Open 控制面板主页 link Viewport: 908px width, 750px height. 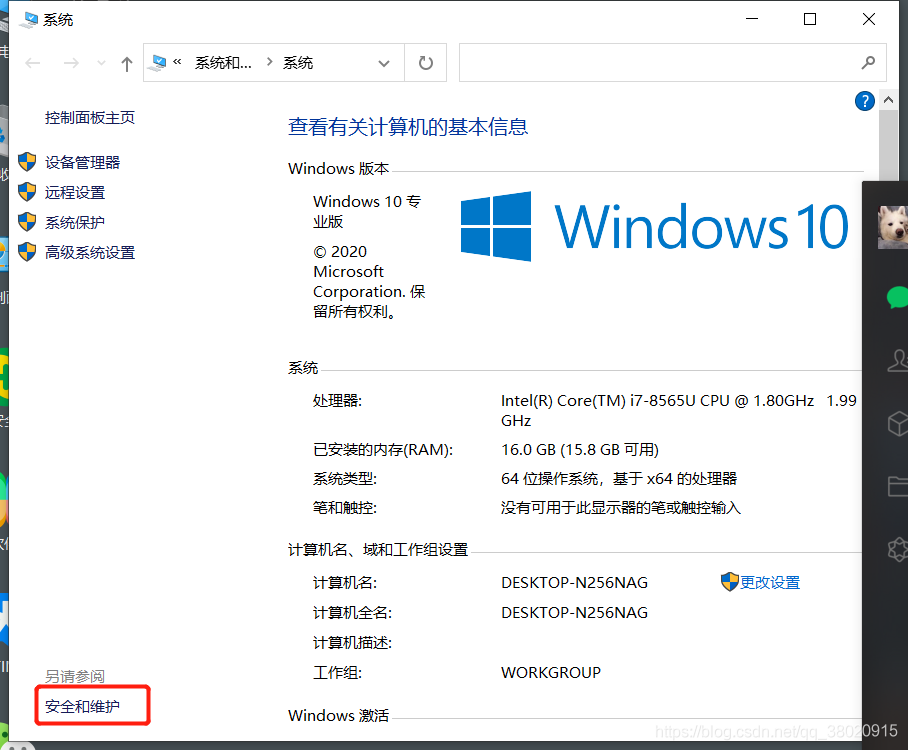[x=90, y=118]
